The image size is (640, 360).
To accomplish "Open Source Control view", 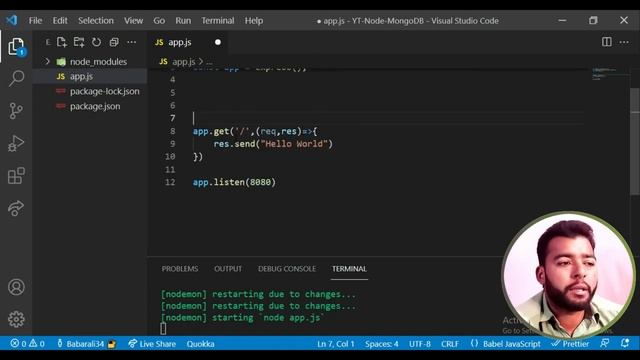I will click(16, 111).
